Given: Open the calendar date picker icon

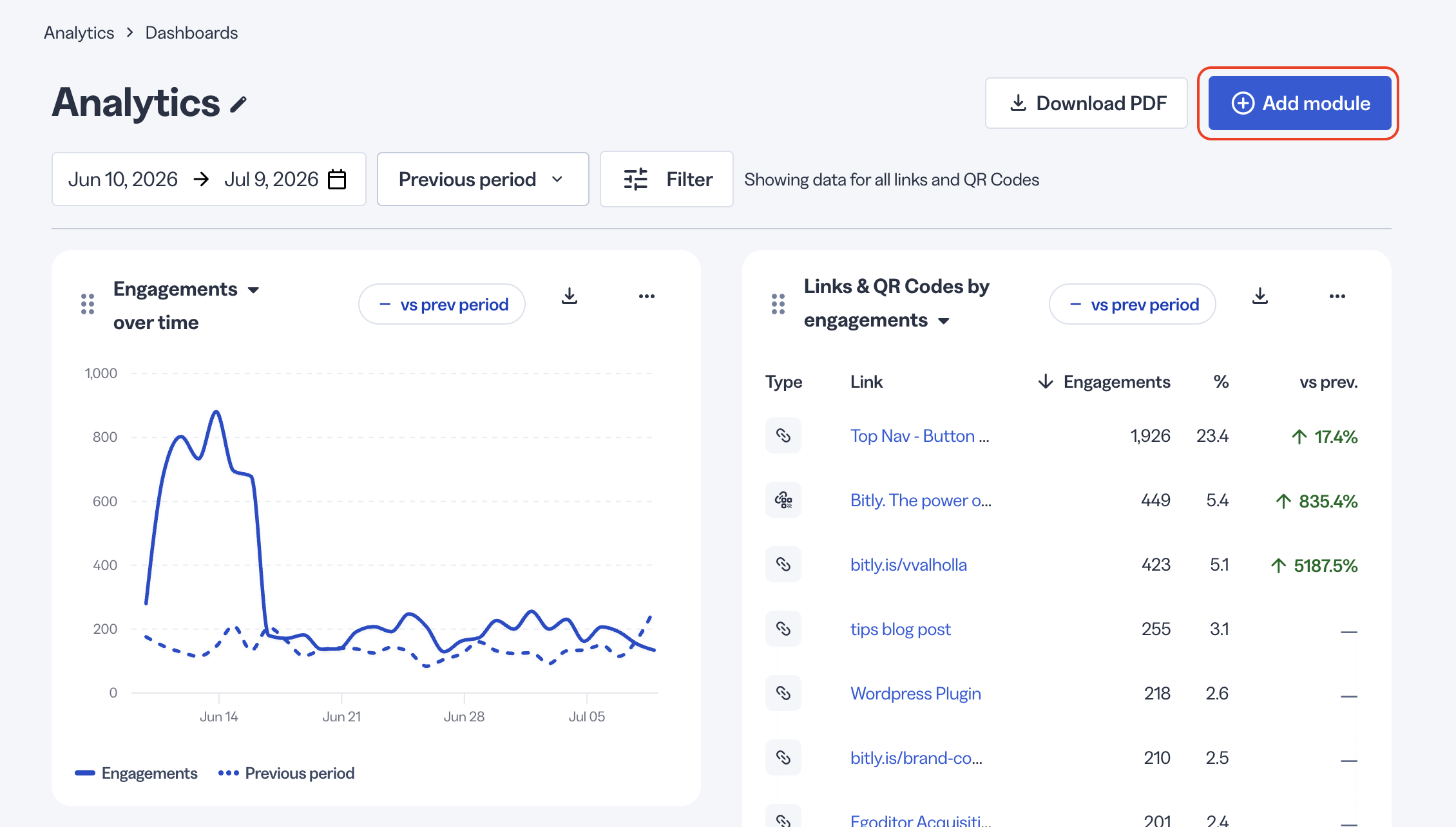Looking at the screenshot, I should [337, 179].
